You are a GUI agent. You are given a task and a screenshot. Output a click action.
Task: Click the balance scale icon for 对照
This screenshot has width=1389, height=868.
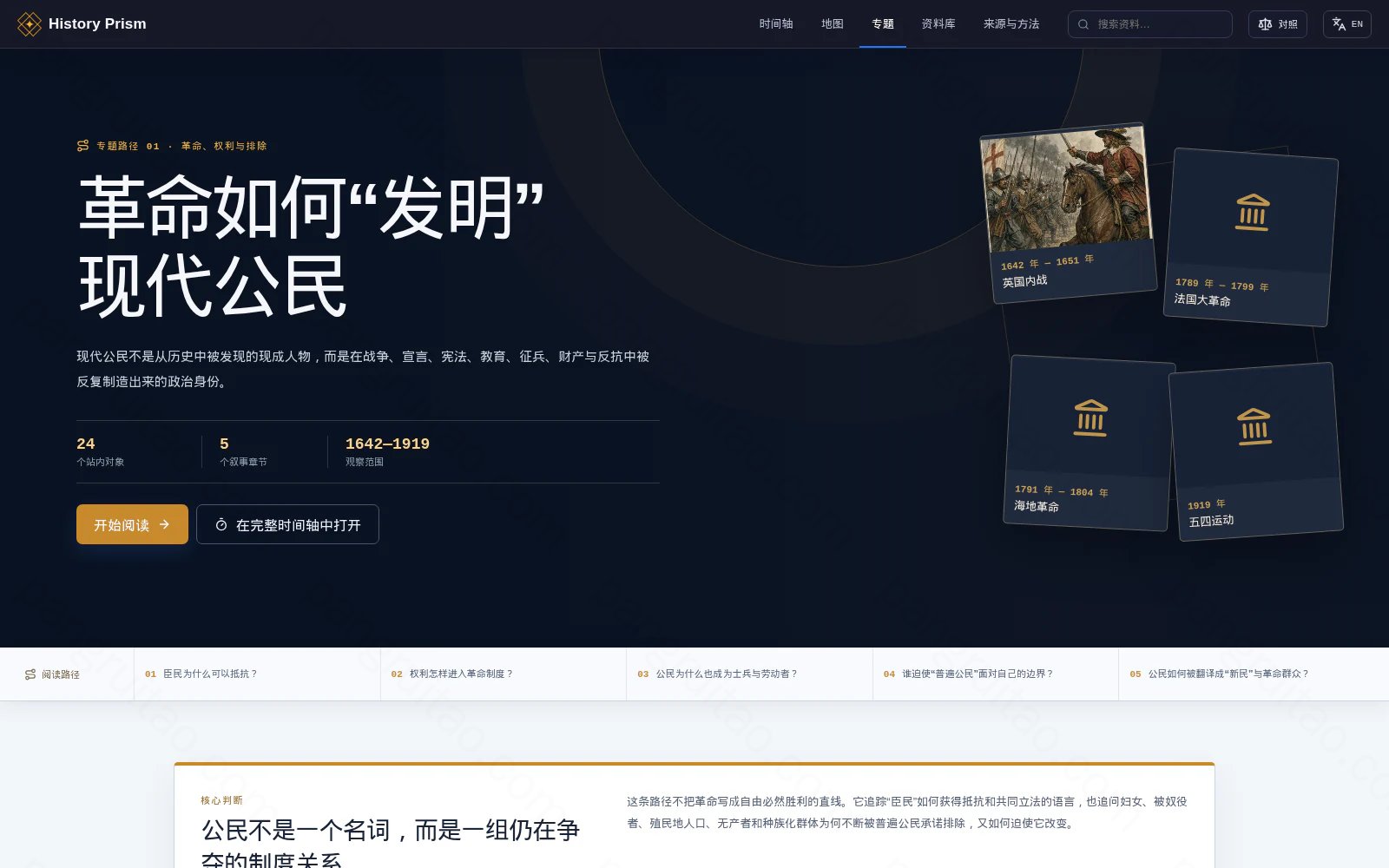click(1265, 24)
